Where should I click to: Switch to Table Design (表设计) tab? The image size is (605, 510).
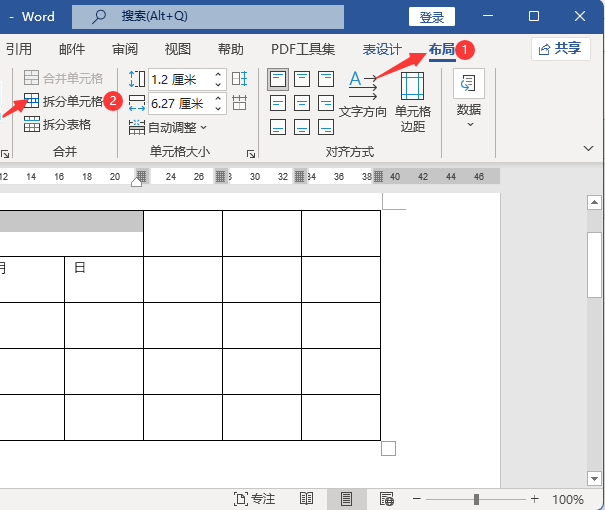click(382, 49)
